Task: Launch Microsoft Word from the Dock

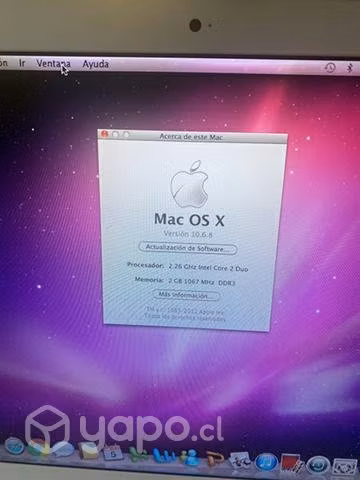Action: tap(164, 457)
